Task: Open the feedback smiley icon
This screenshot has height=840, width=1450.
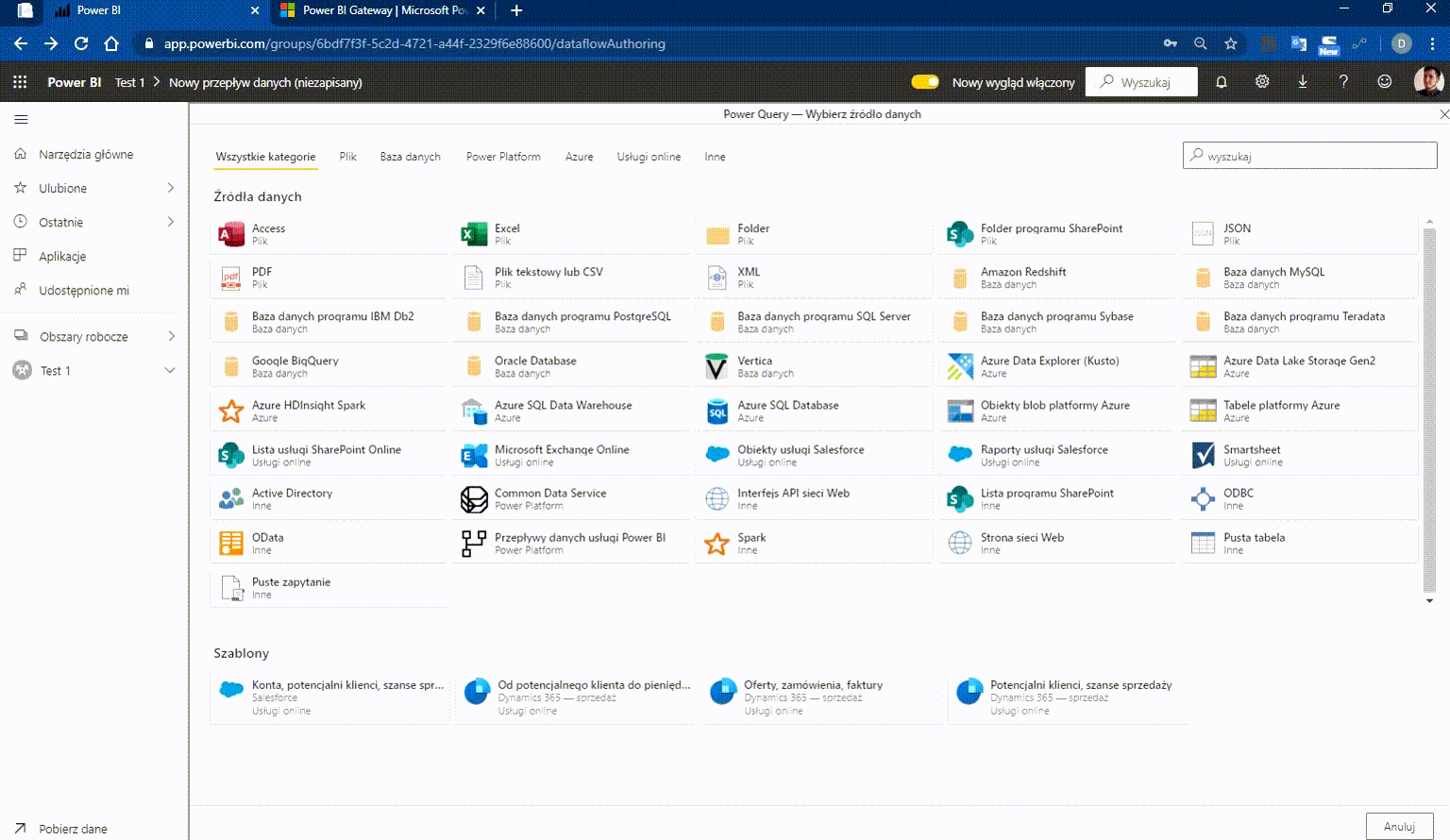Action: 1385,82
